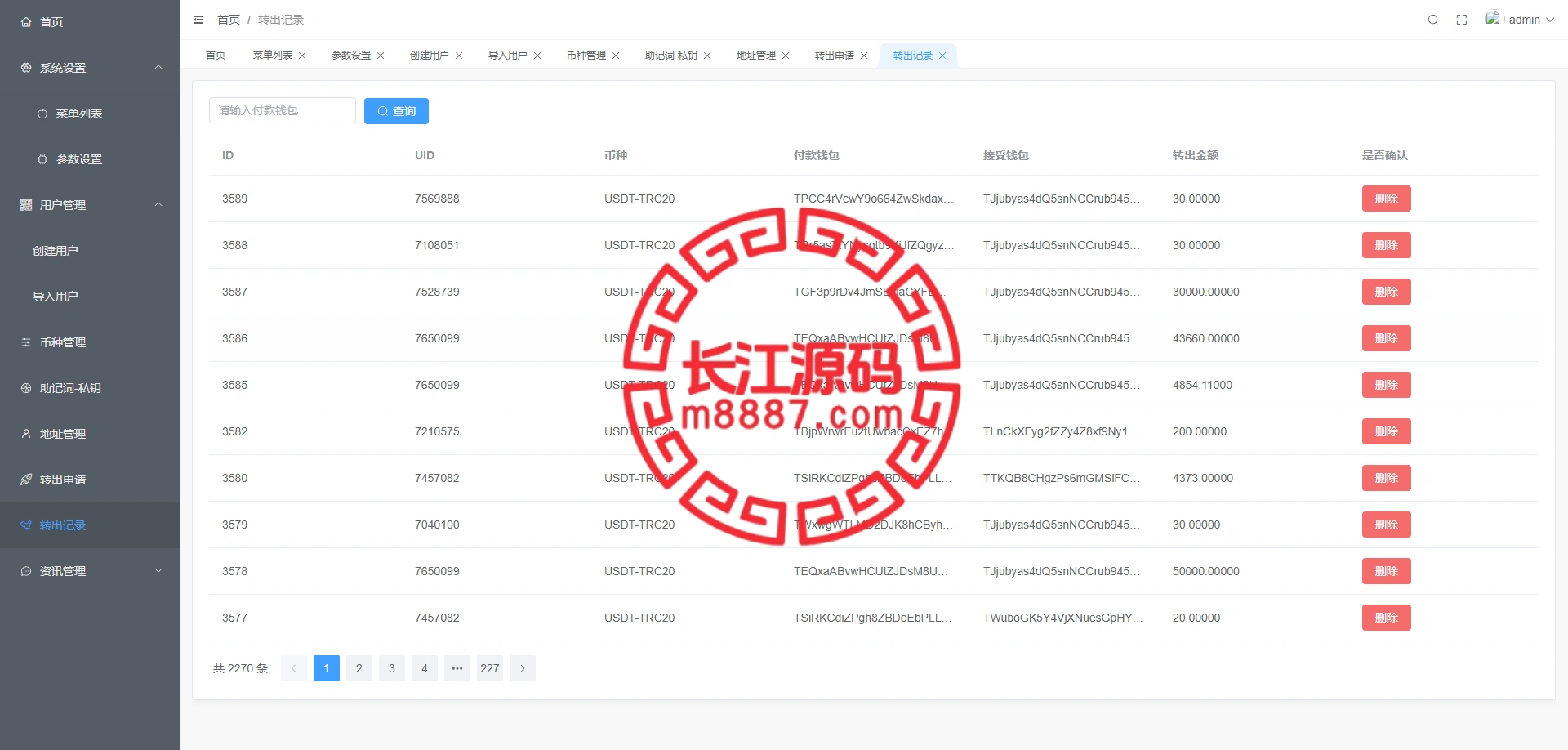Jump to page 227 in pagination
Viewport: 1568px width, 750px height.
coord(490,668)
